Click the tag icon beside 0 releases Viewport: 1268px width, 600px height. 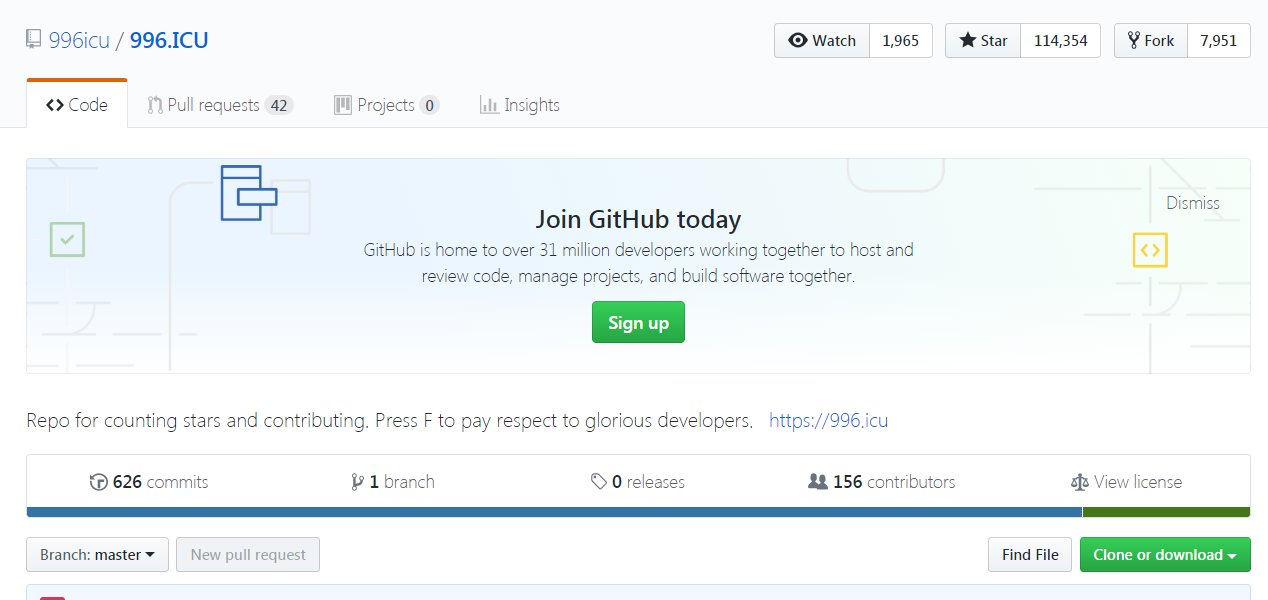pyautogui.click(x=598, y=482)
